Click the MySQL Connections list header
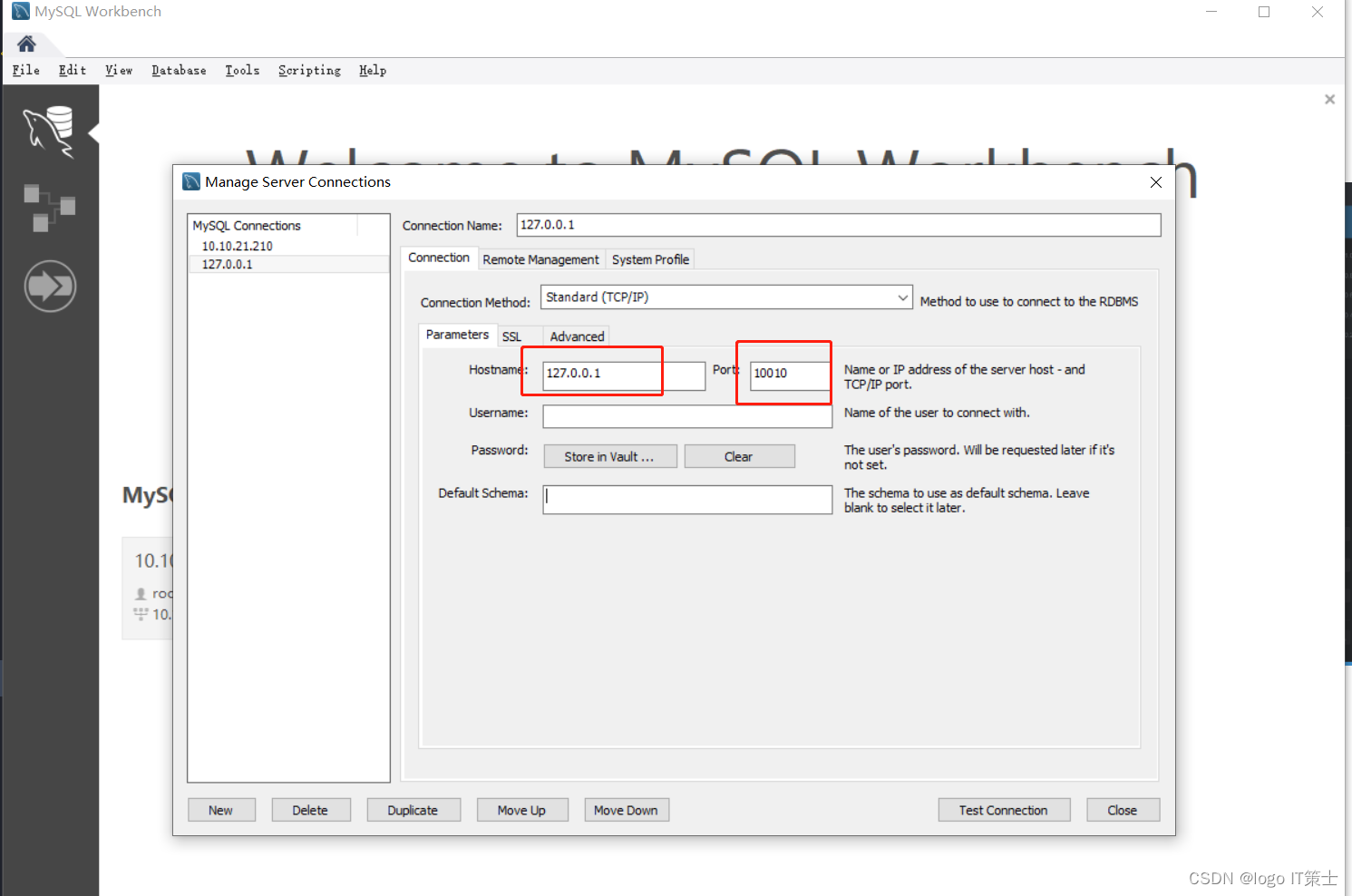This screenshot has height=896, width=1352. click(x=273, y=225)
